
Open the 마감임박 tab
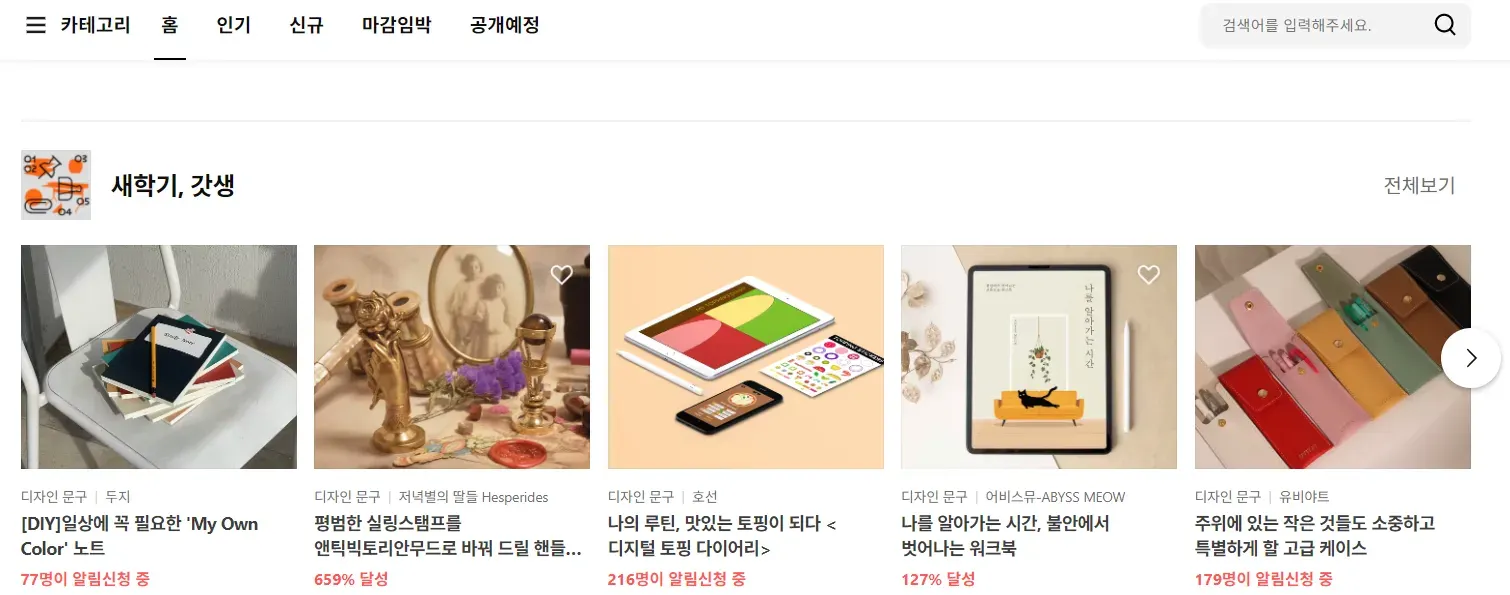[x=397, y=25]
